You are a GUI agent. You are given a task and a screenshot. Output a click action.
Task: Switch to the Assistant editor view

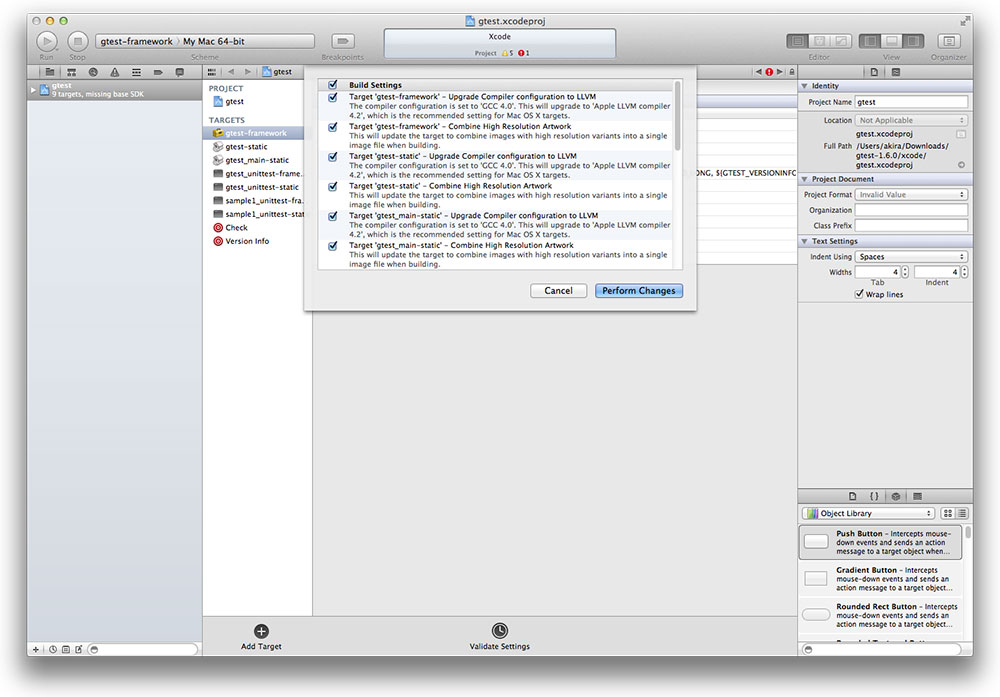(x=820, y=41)
